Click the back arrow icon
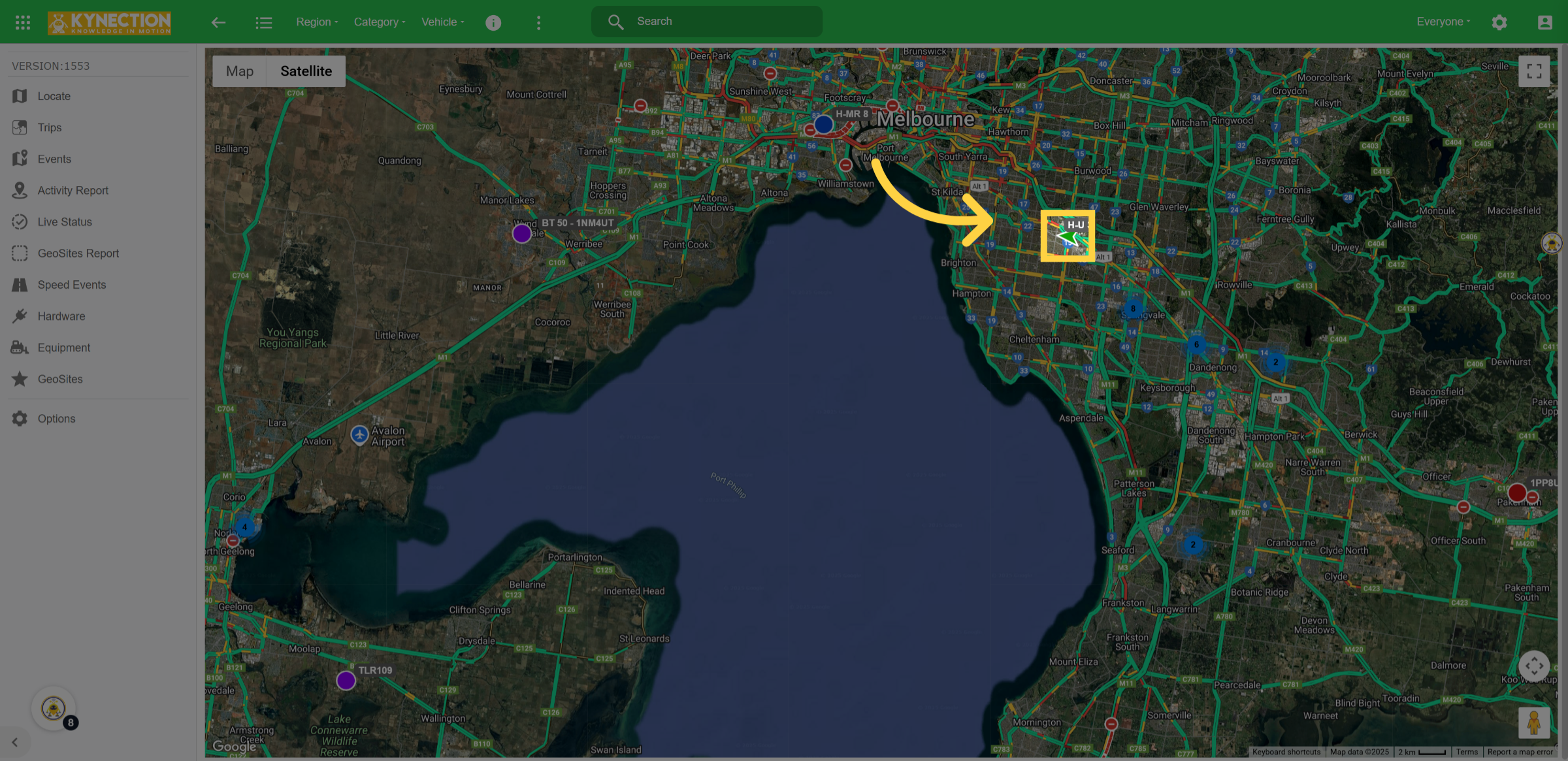 [218, 22]
